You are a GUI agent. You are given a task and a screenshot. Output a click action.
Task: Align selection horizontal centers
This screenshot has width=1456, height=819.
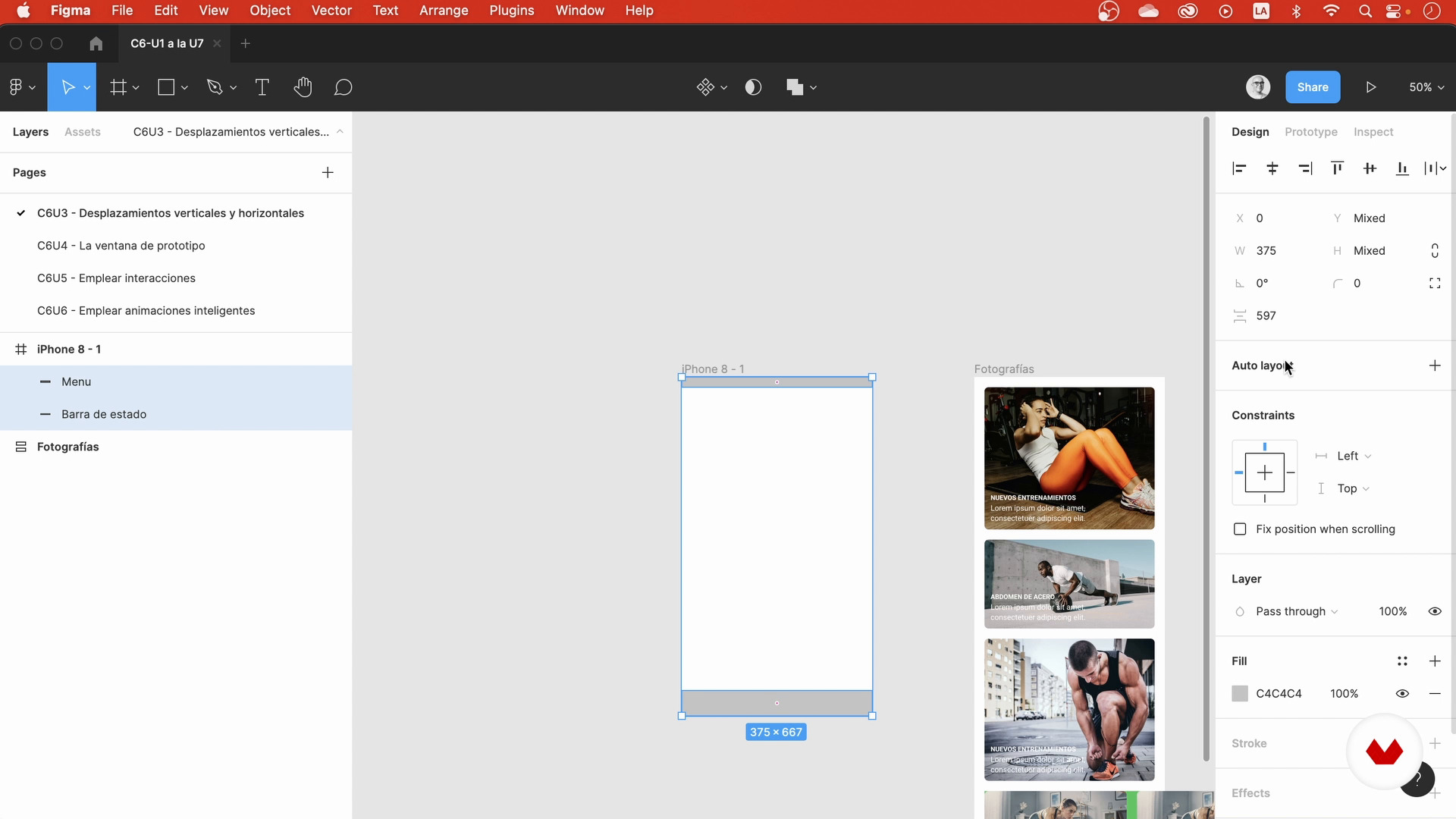coord(1272,168)
